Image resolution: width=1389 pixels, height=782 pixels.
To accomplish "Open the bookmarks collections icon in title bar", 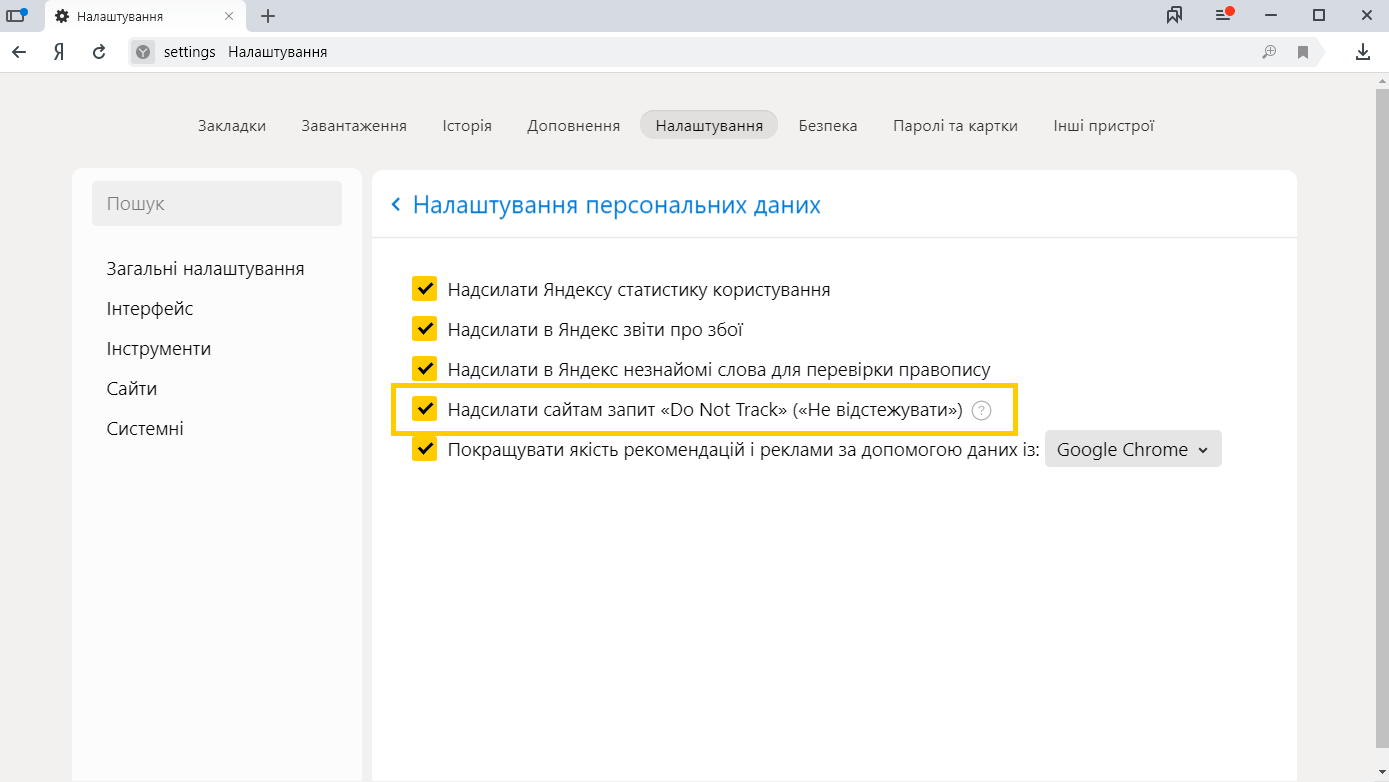I will coord(1175,15).
